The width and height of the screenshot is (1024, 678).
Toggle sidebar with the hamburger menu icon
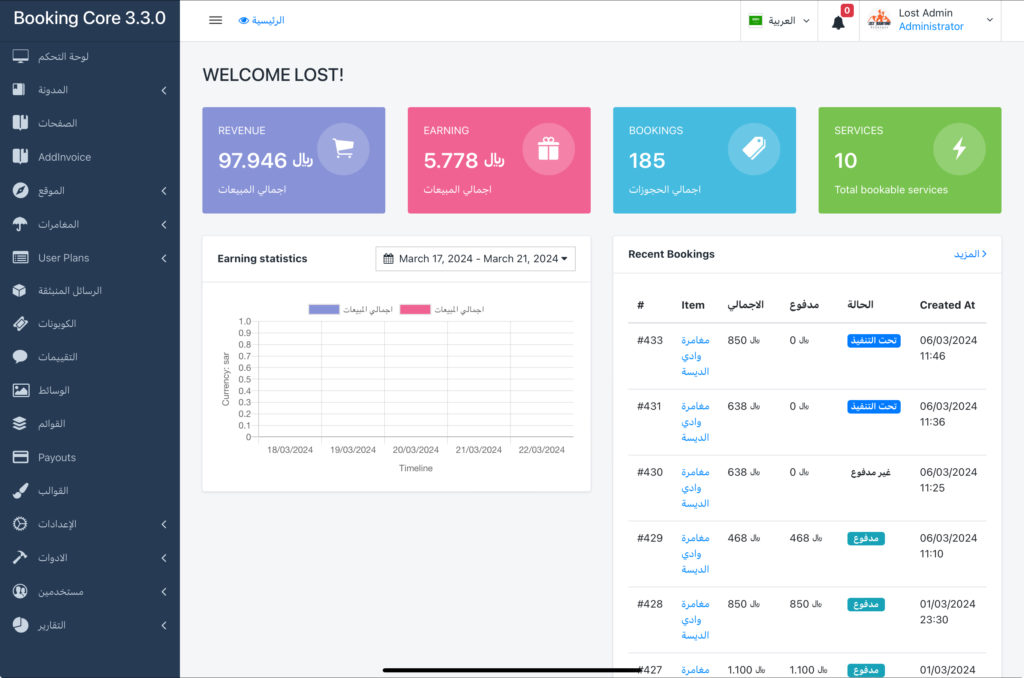pyautogui.click(x=216, y=20)
